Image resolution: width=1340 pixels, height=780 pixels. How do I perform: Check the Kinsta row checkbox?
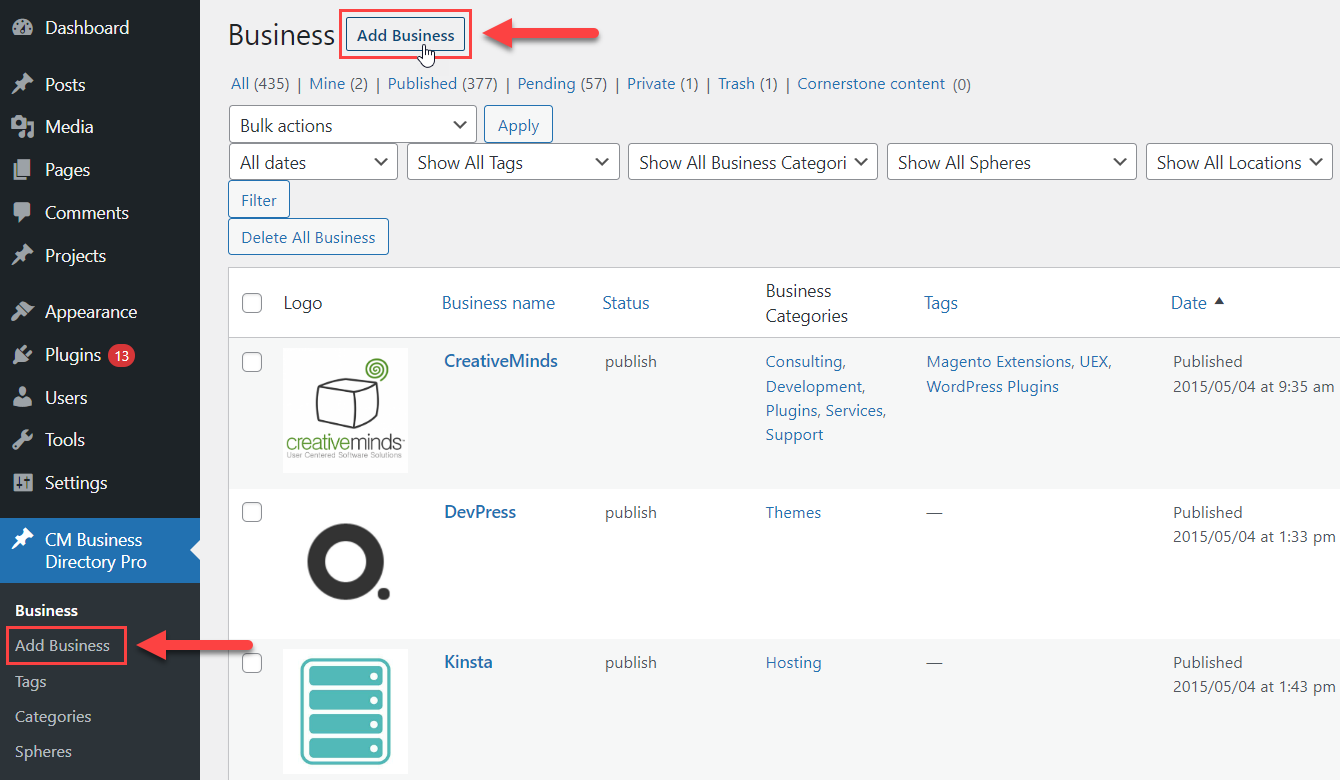(252, 662)
